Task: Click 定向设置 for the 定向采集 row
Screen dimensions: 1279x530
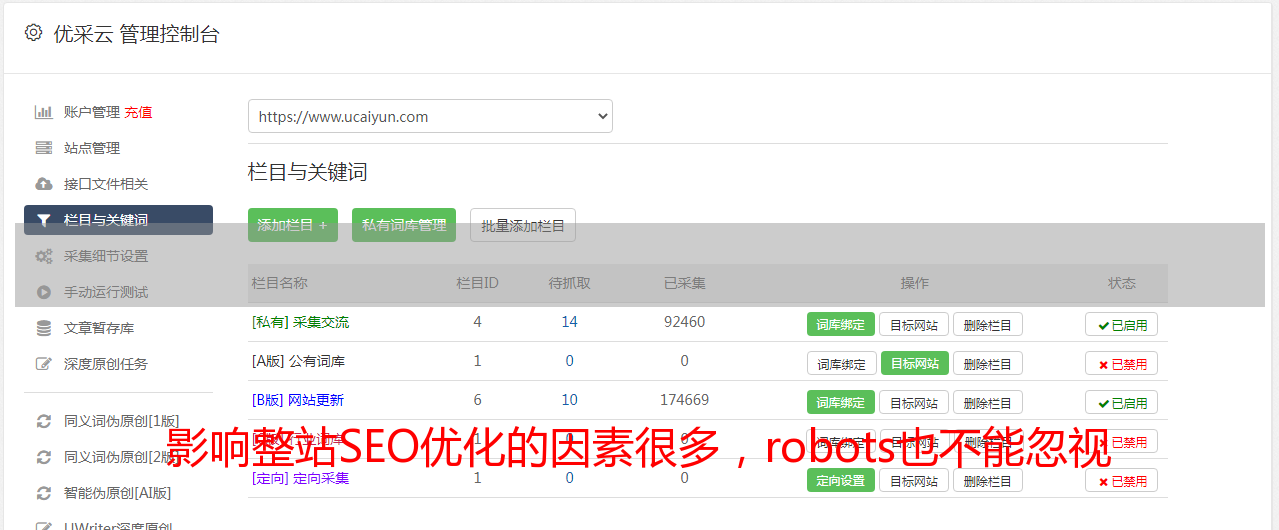Action: click(841, 480)
